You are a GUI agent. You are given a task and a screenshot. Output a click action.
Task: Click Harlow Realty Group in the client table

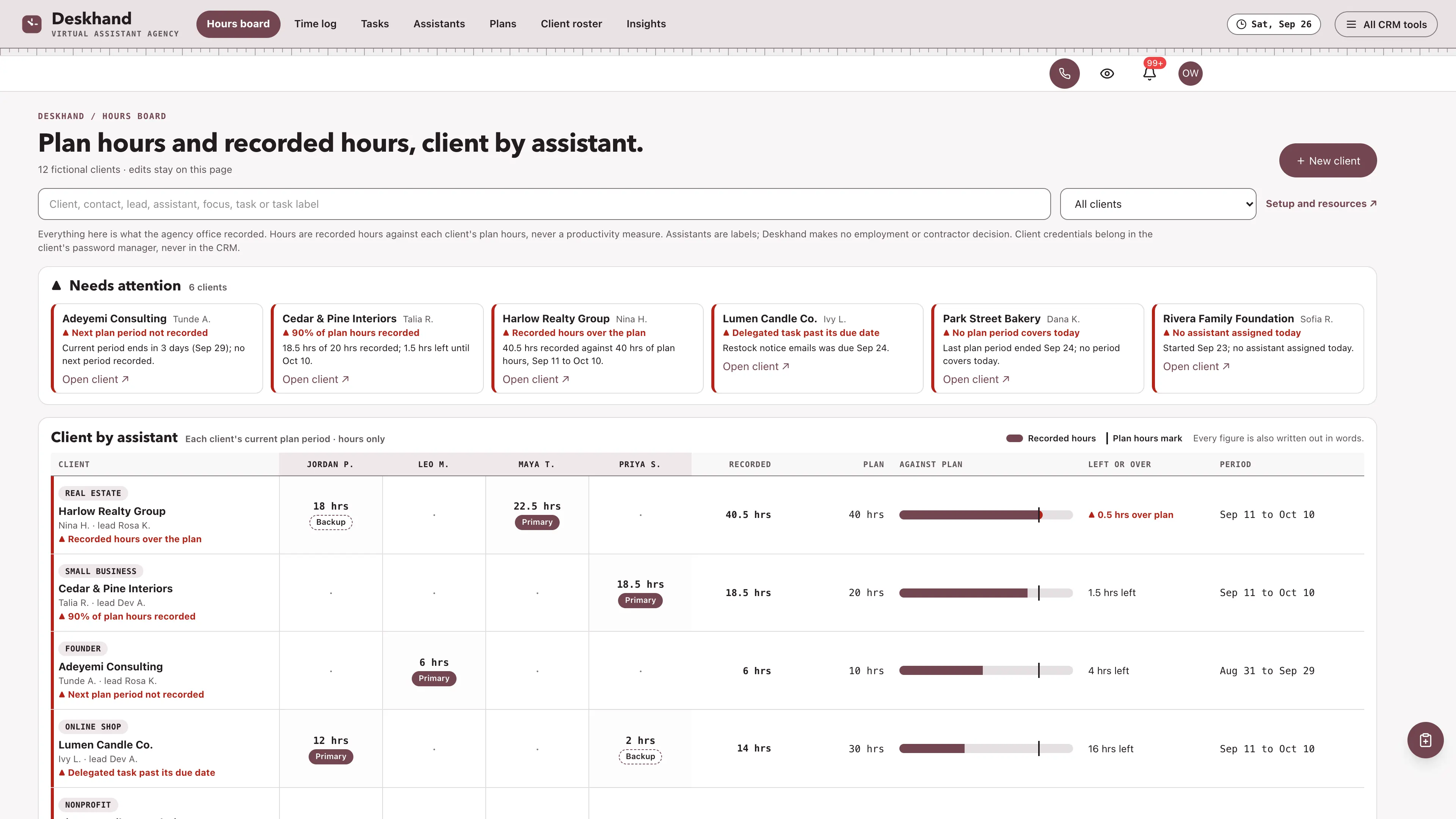click(x=112, y=511)
